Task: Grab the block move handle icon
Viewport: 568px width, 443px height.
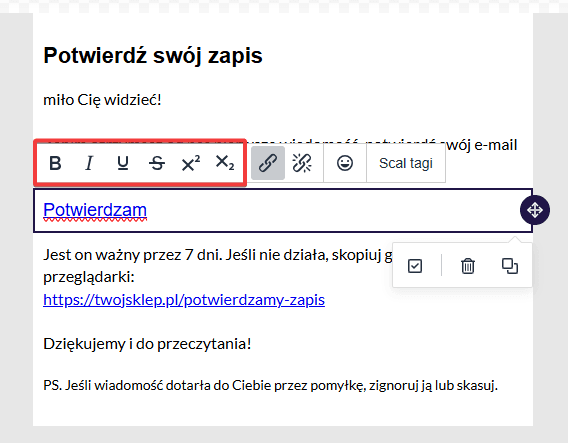Action: (535, 210)
